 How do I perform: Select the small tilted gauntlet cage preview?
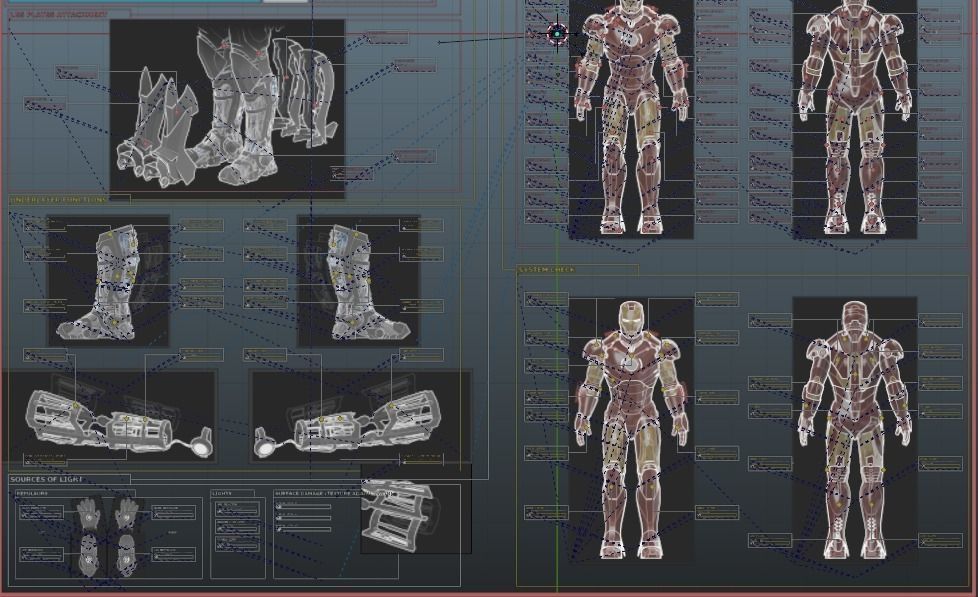coord(416,508)
